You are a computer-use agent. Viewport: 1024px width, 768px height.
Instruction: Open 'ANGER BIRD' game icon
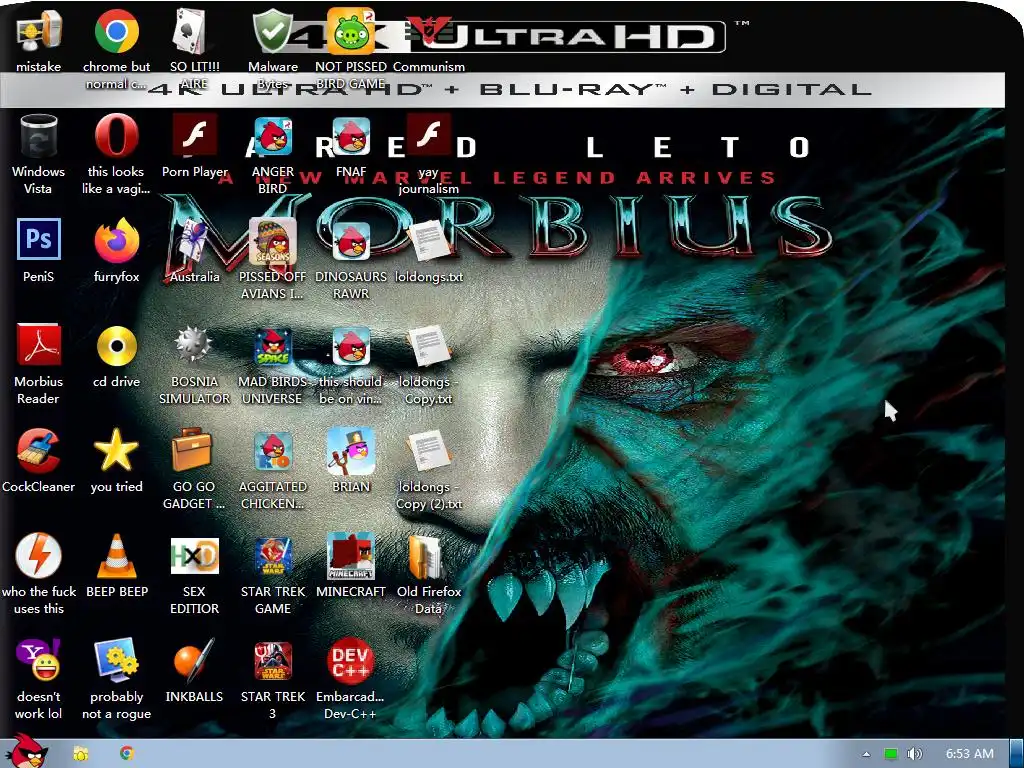tap(272, 136)
